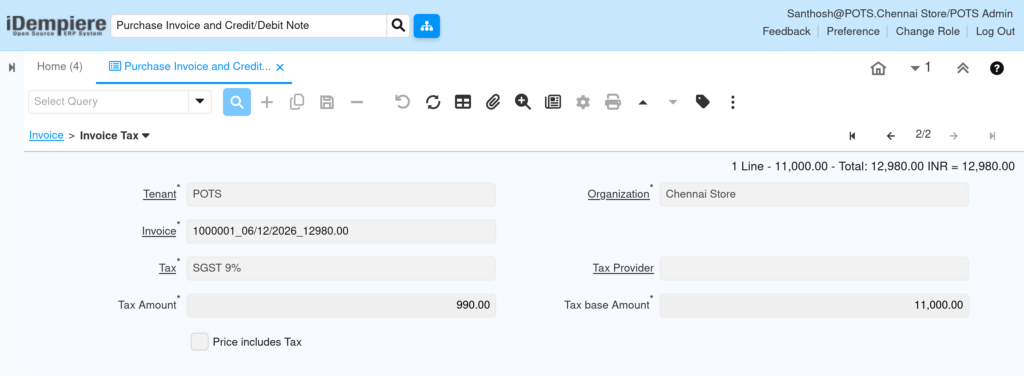Click the Log Out link

coord(995,31)
